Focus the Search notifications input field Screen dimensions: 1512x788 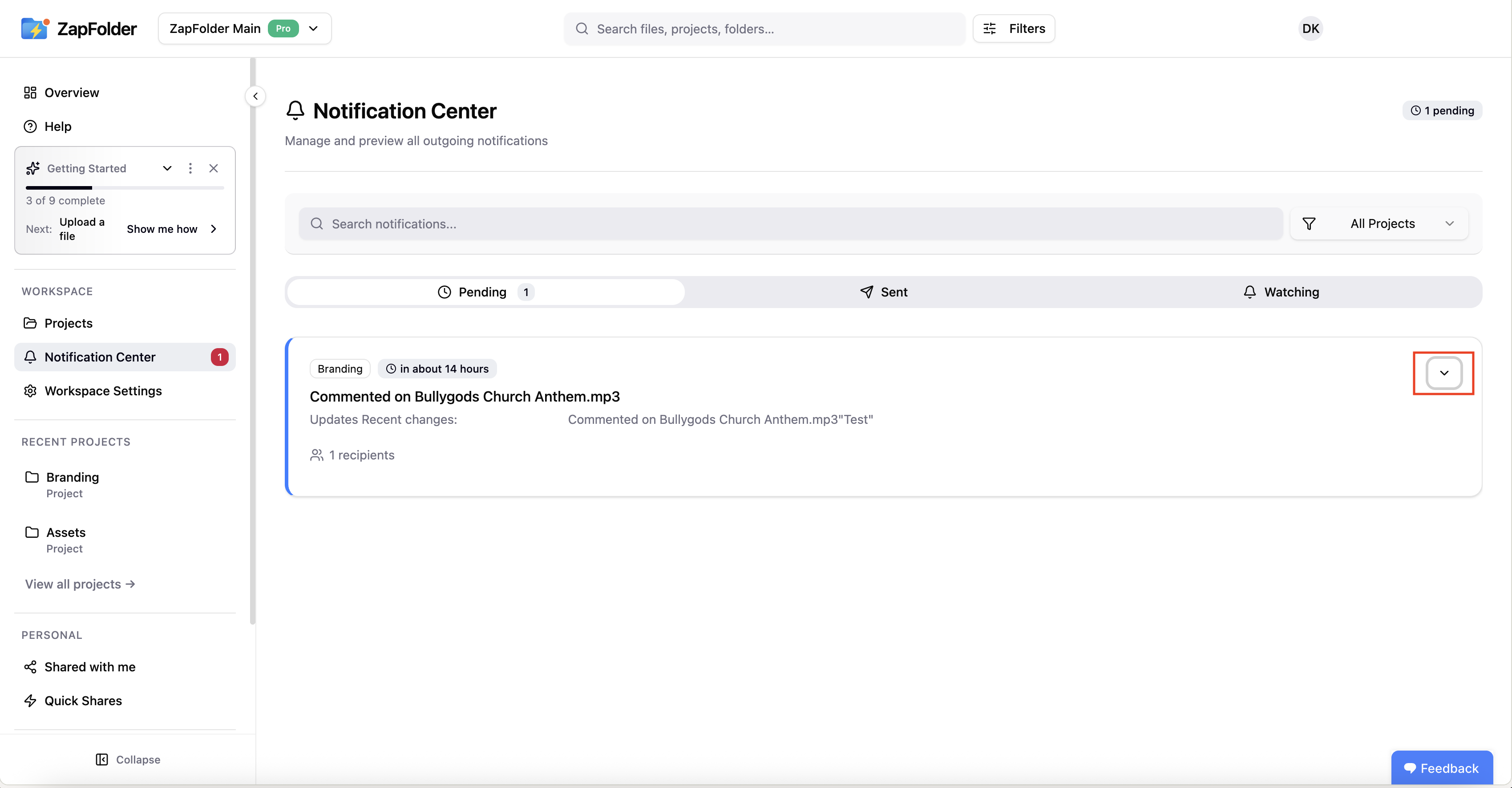pyautogui.click(x=790, y=224)
